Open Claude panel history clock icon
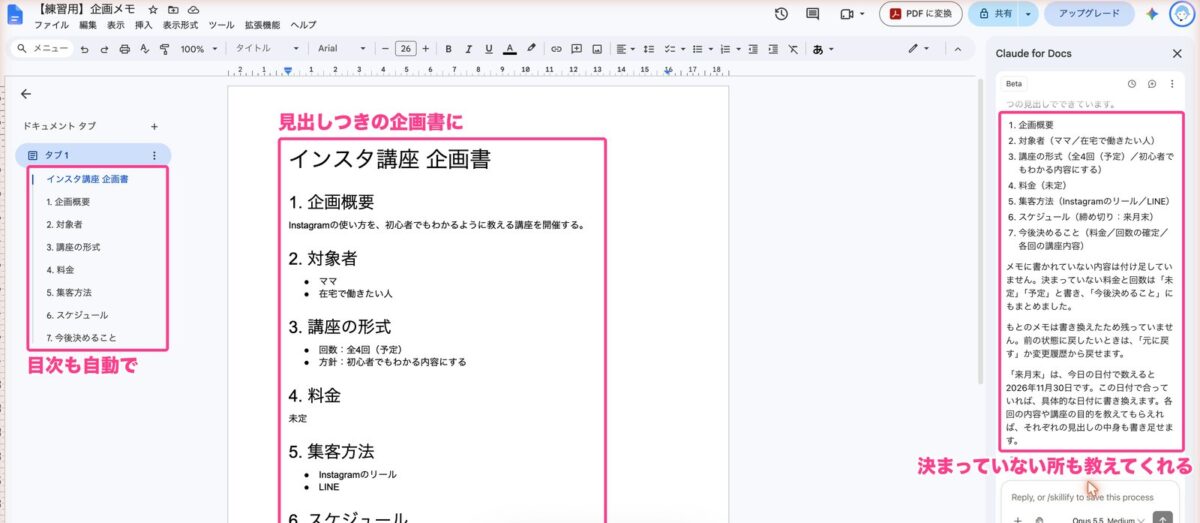 (x=1132, y=84)
